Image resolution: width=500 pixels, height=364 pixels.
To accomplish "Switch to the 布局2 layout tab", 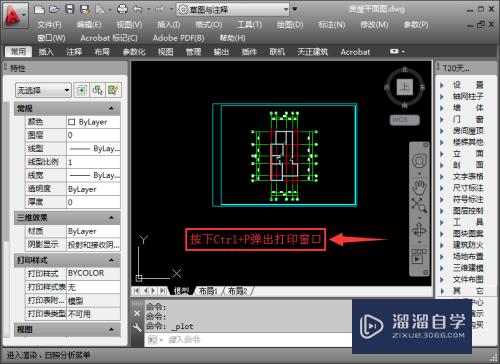I will pyautogui.click(x=237, y=291).
